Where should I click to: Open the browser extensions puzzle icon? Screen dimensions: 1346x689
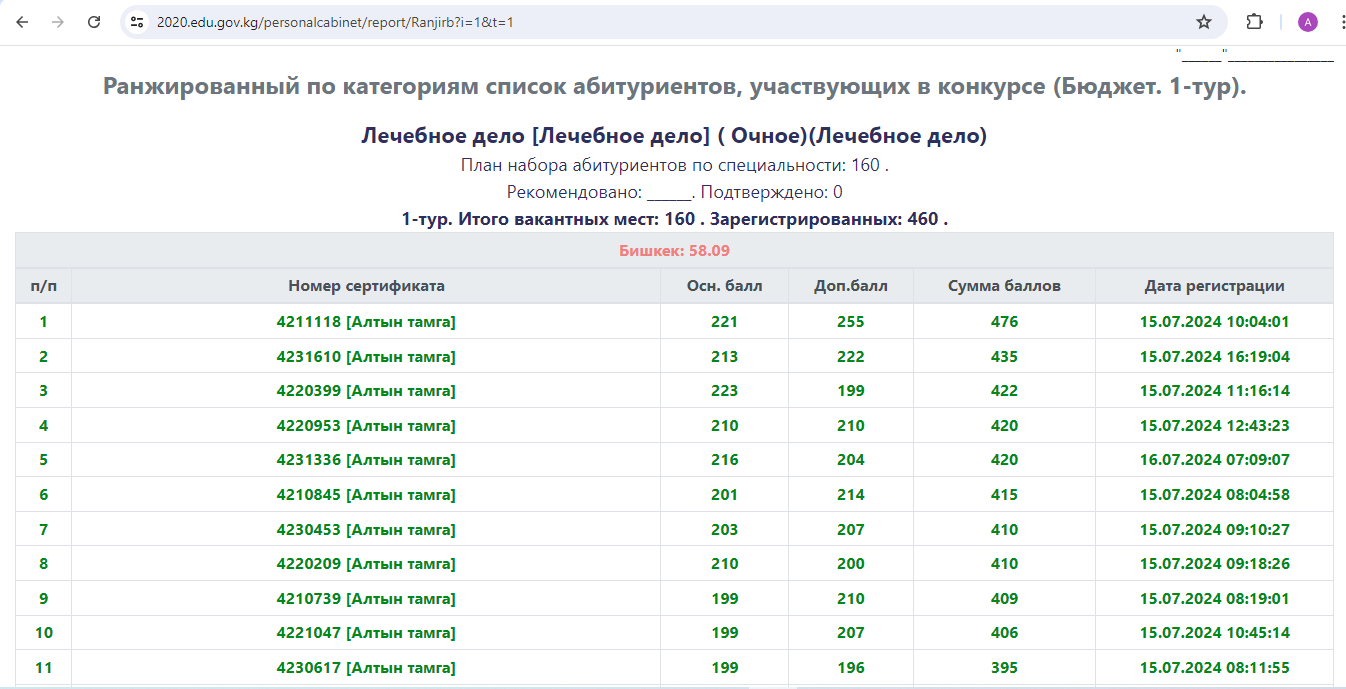[1254, 22]
